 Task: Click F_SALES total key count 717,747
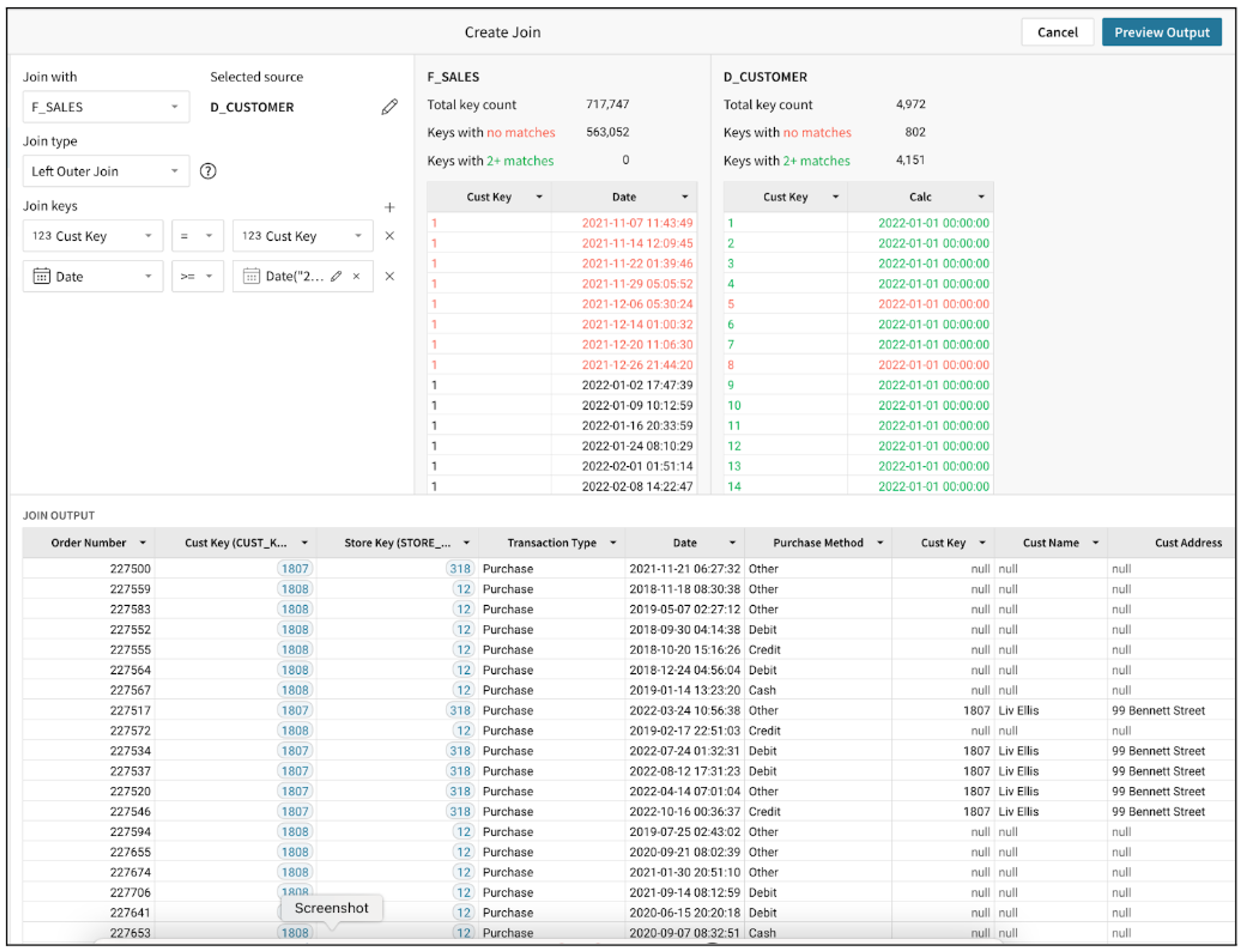click(x=607, y=104)
